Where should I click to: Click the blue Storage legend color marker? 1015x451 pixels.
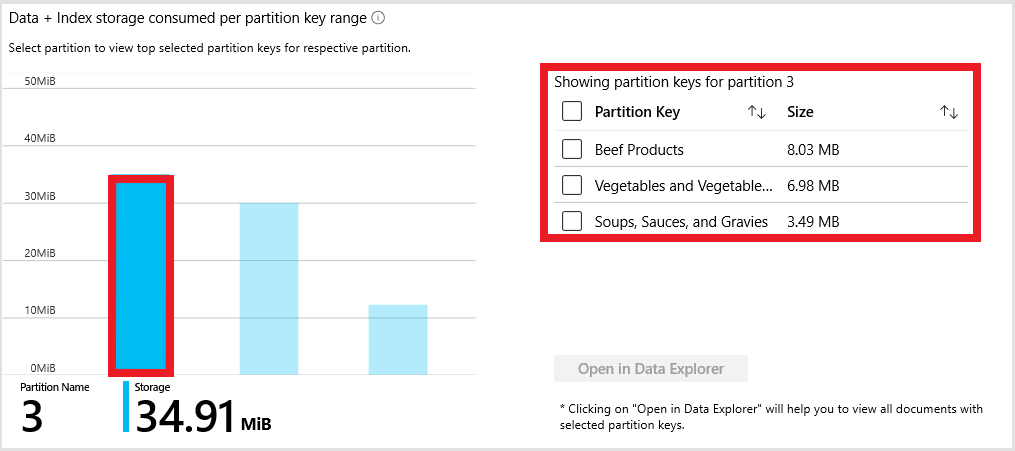click(126, 406)
